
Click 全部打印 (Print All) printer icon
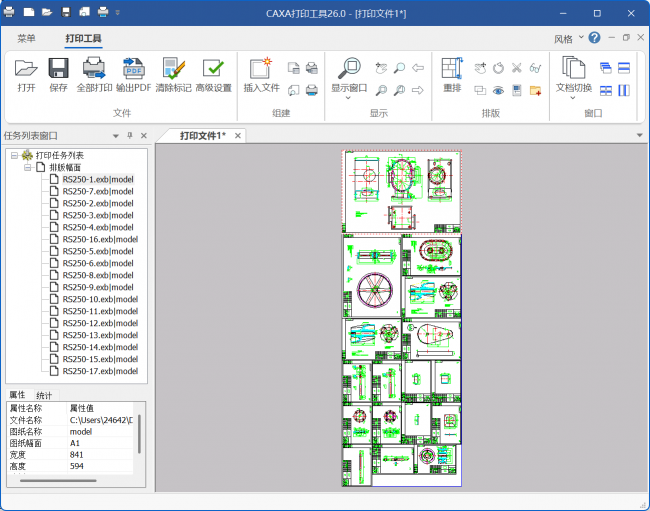(x=94, y=68)
